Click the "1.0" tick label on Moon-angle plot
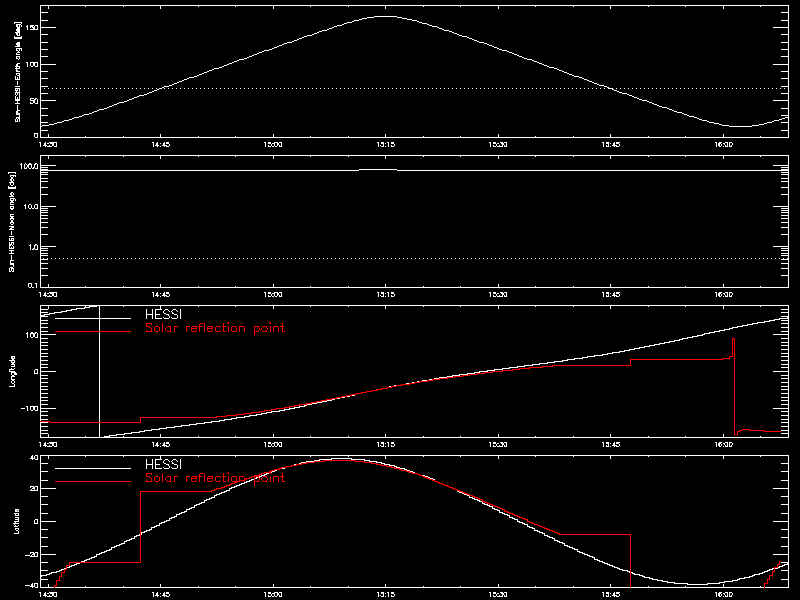The height and width of the screenshot is (600, 800). pyautogui.click(x=33, y=247)
